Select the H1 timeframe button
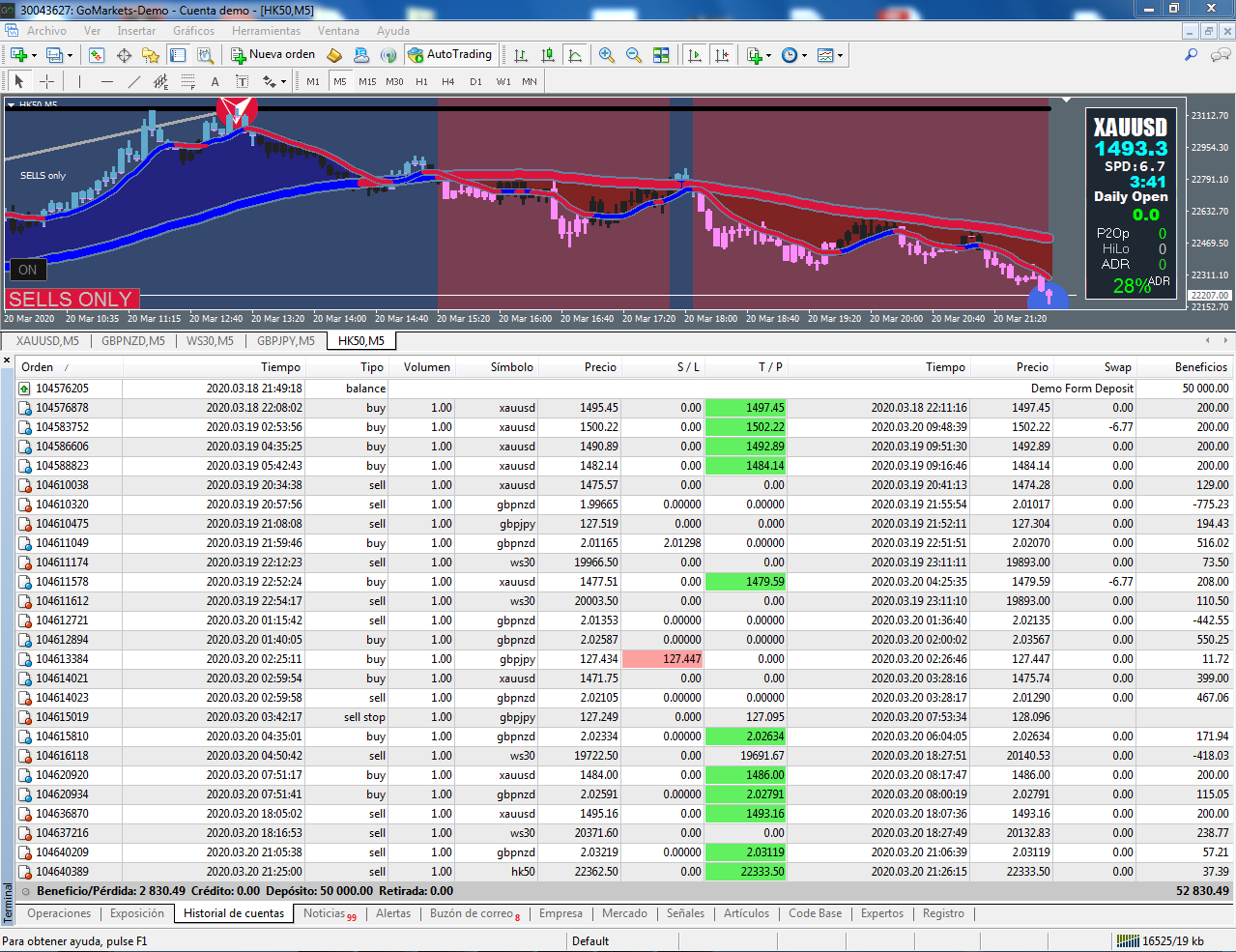 [421, 82]
